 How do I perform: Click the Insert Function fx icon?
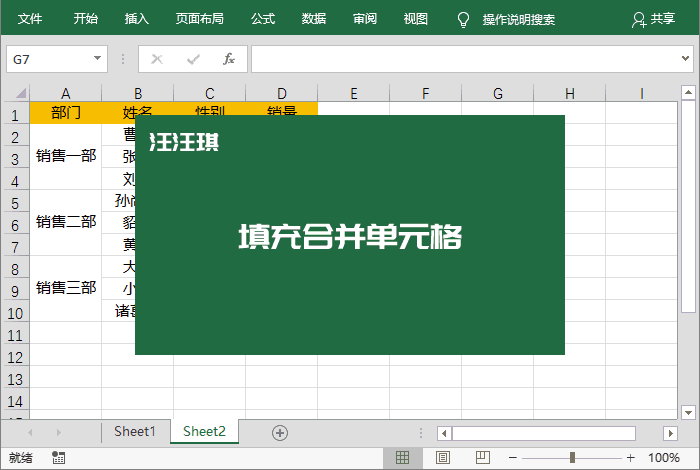click(x=228, y=59)
